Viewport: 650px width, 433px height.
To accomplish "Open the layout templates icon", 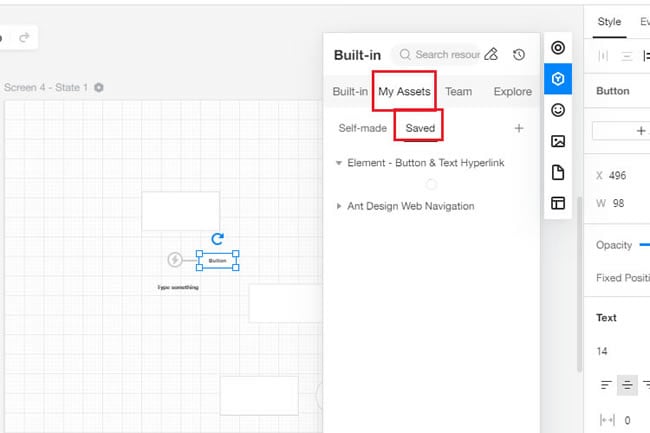I will tap(558, 203).
